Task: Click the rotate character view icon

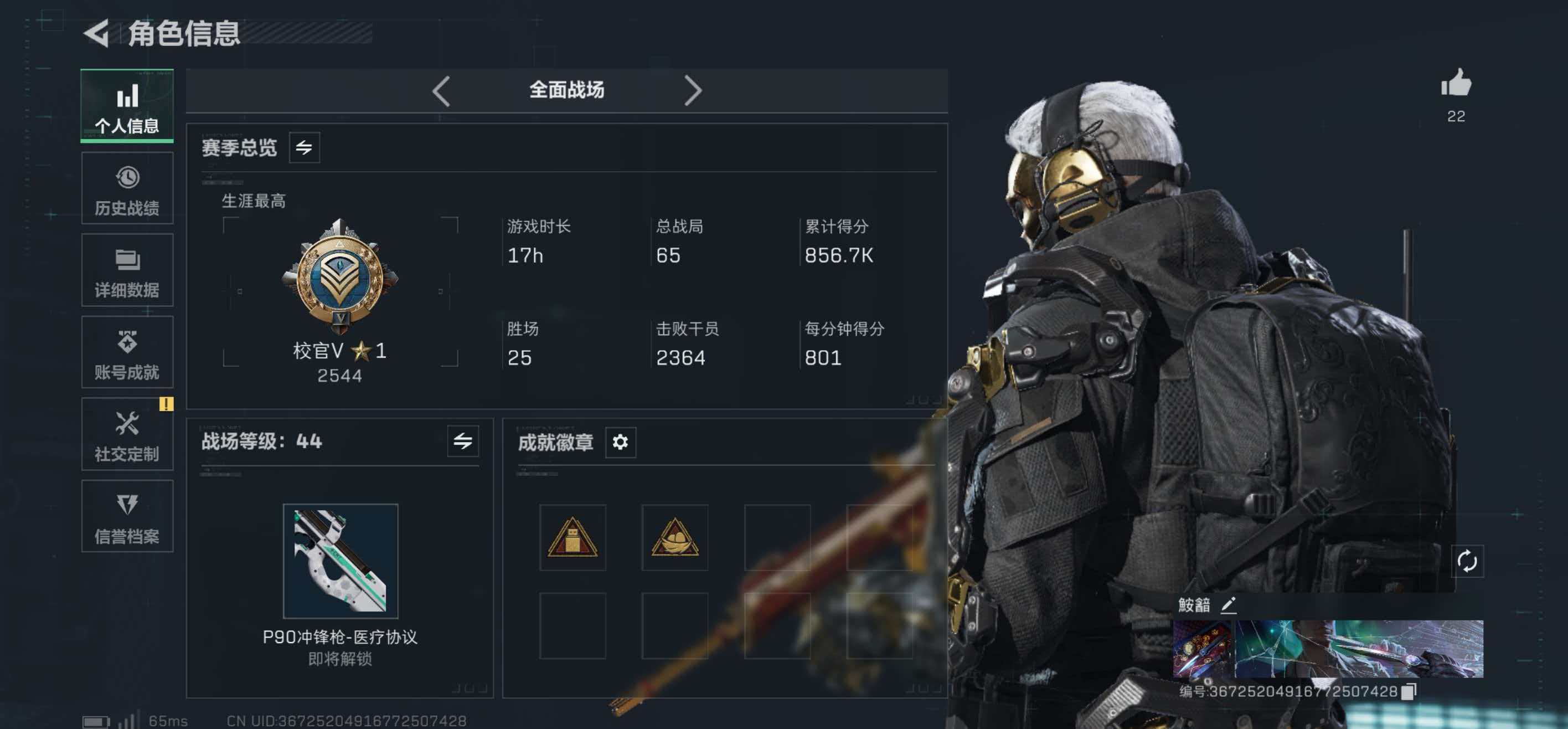Action: tap(1467, 561)
